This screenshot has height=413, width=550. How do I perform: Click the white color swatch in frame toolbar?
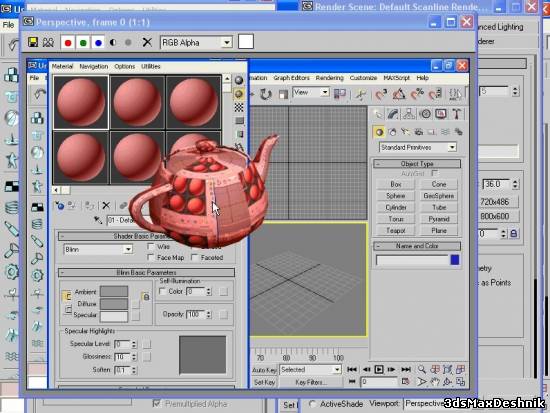point(246,41)
